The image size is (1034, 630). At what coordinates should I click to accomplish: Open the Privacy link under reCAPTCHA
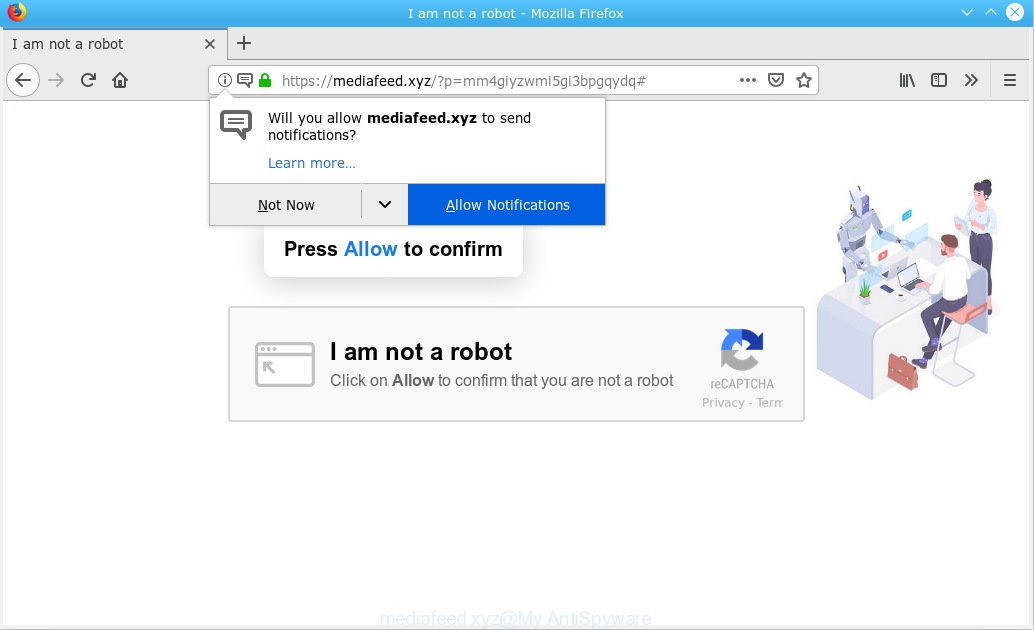point(723,402)
